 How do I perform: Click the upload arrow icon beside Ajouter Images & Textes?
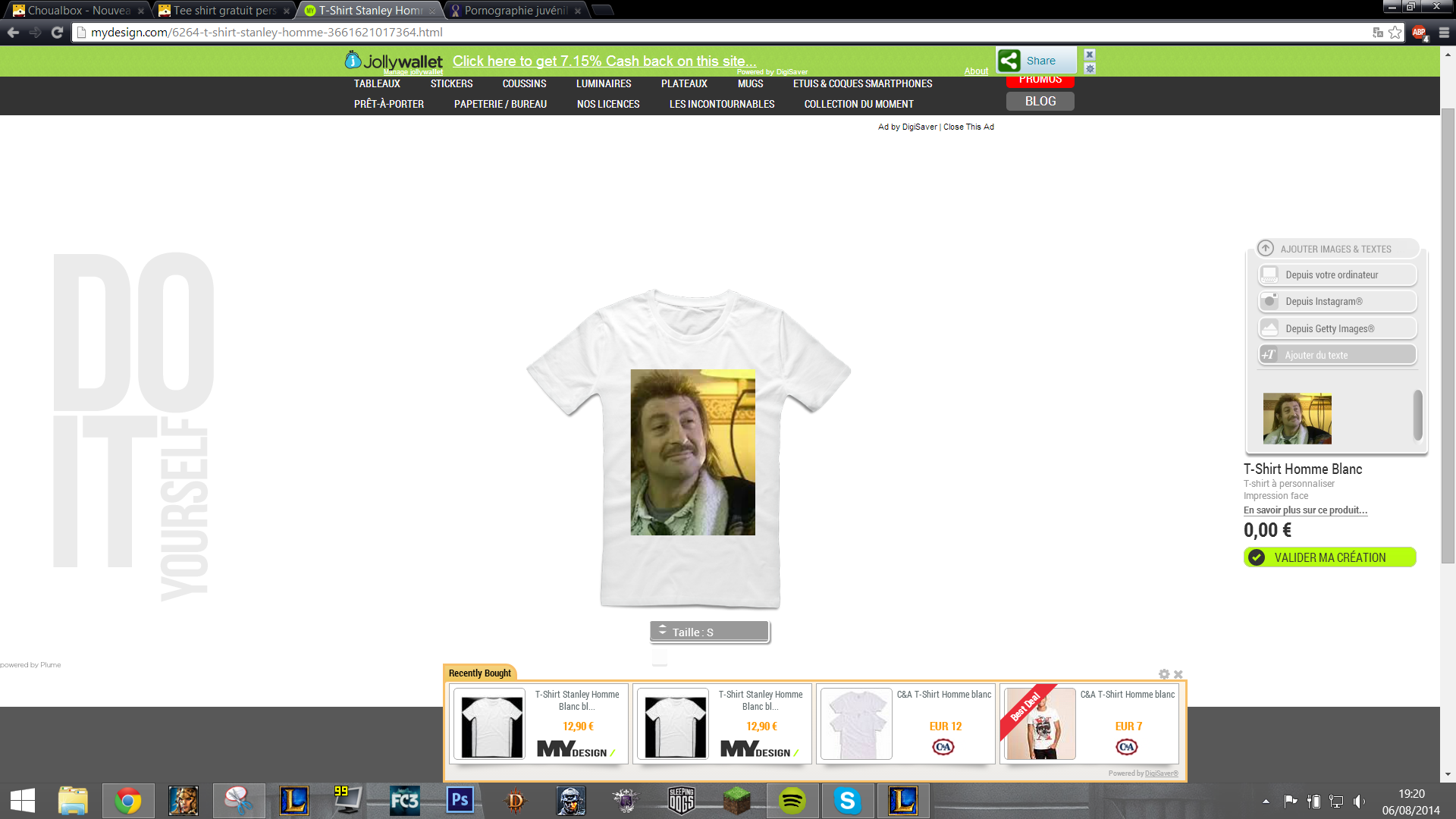(1266, 249)
